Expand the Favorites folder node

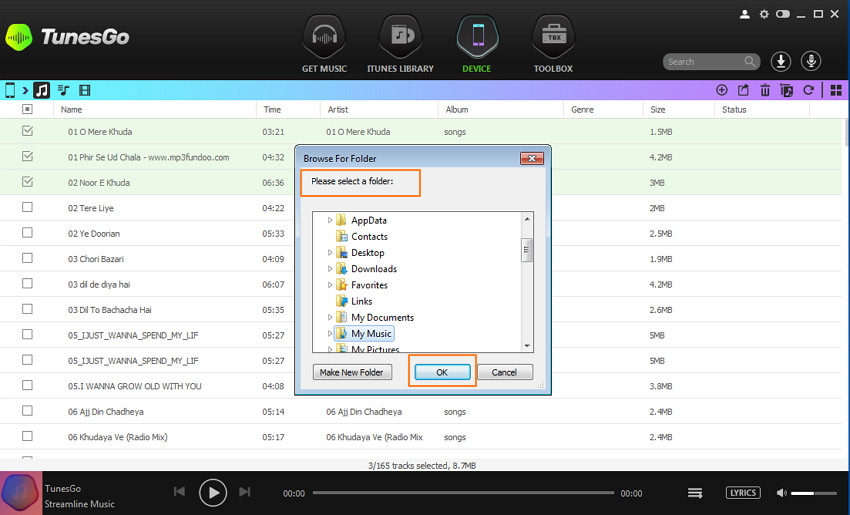pos(329,285)
